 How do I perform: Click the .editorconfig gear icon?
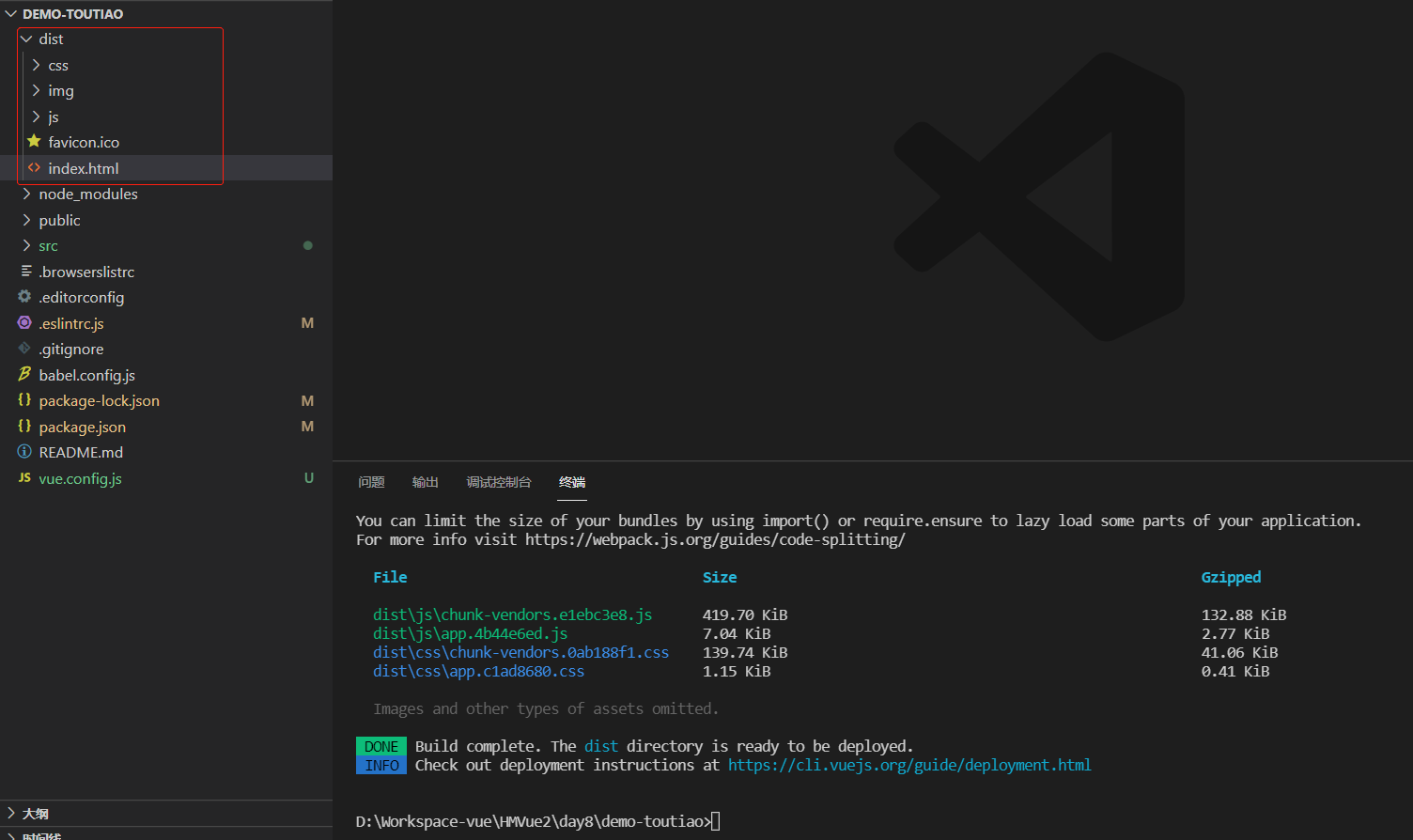[25, 297]
